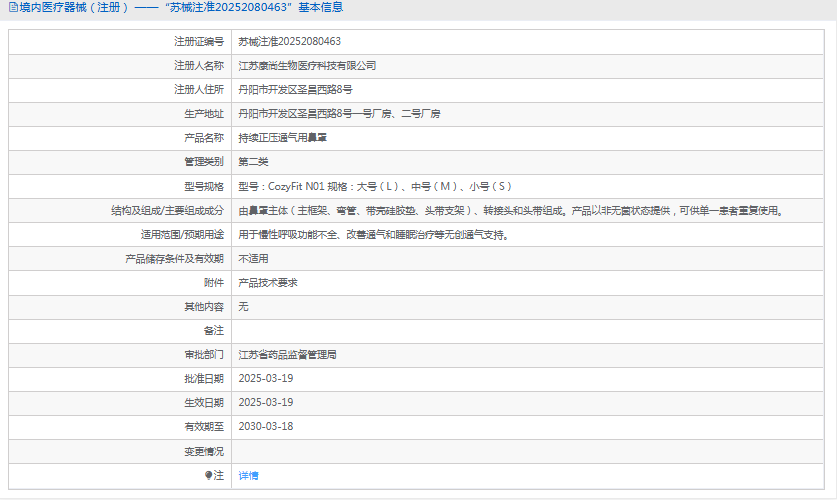
Task: Click the bullet icon beside 注 label
Action: [x=209, y=475]
